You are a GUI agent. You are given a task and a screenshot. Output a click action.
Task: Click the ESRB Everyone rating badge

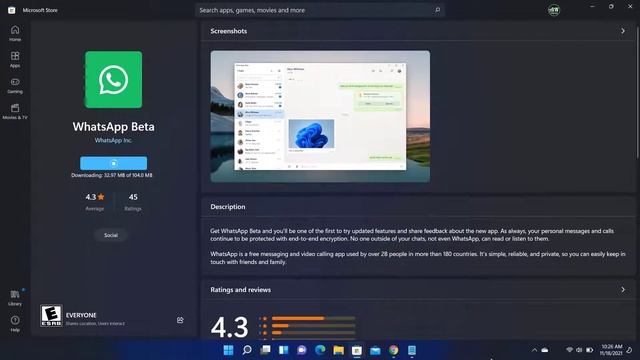(51, 316)
